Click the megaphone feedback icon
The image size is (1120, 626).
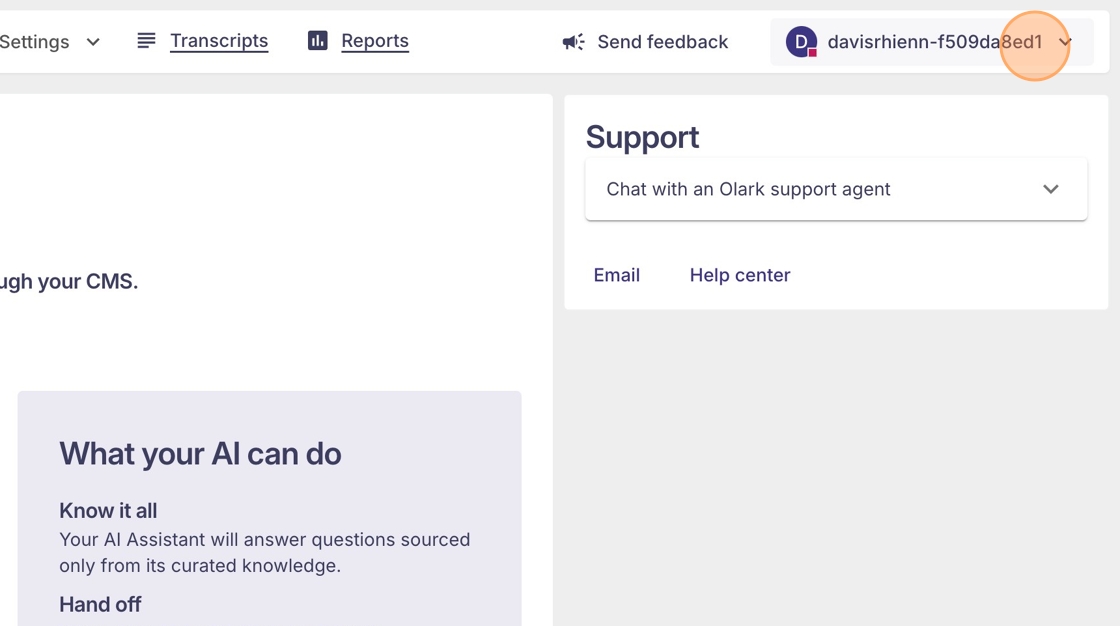pyautogui.click(x=573, y=42)
